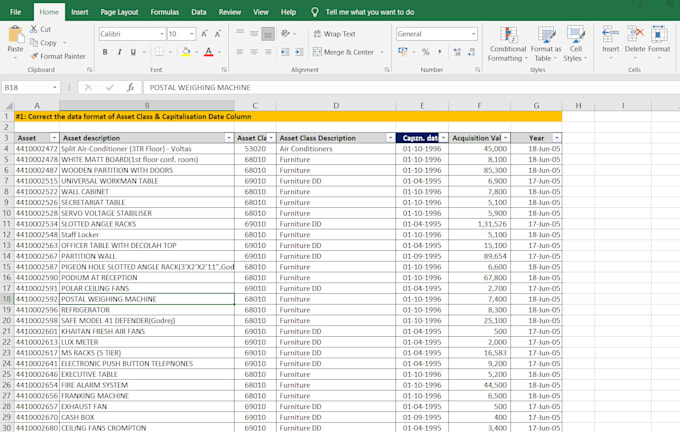Open the General number format dropdown
The image size is (680, 432).
pos(473,34)
